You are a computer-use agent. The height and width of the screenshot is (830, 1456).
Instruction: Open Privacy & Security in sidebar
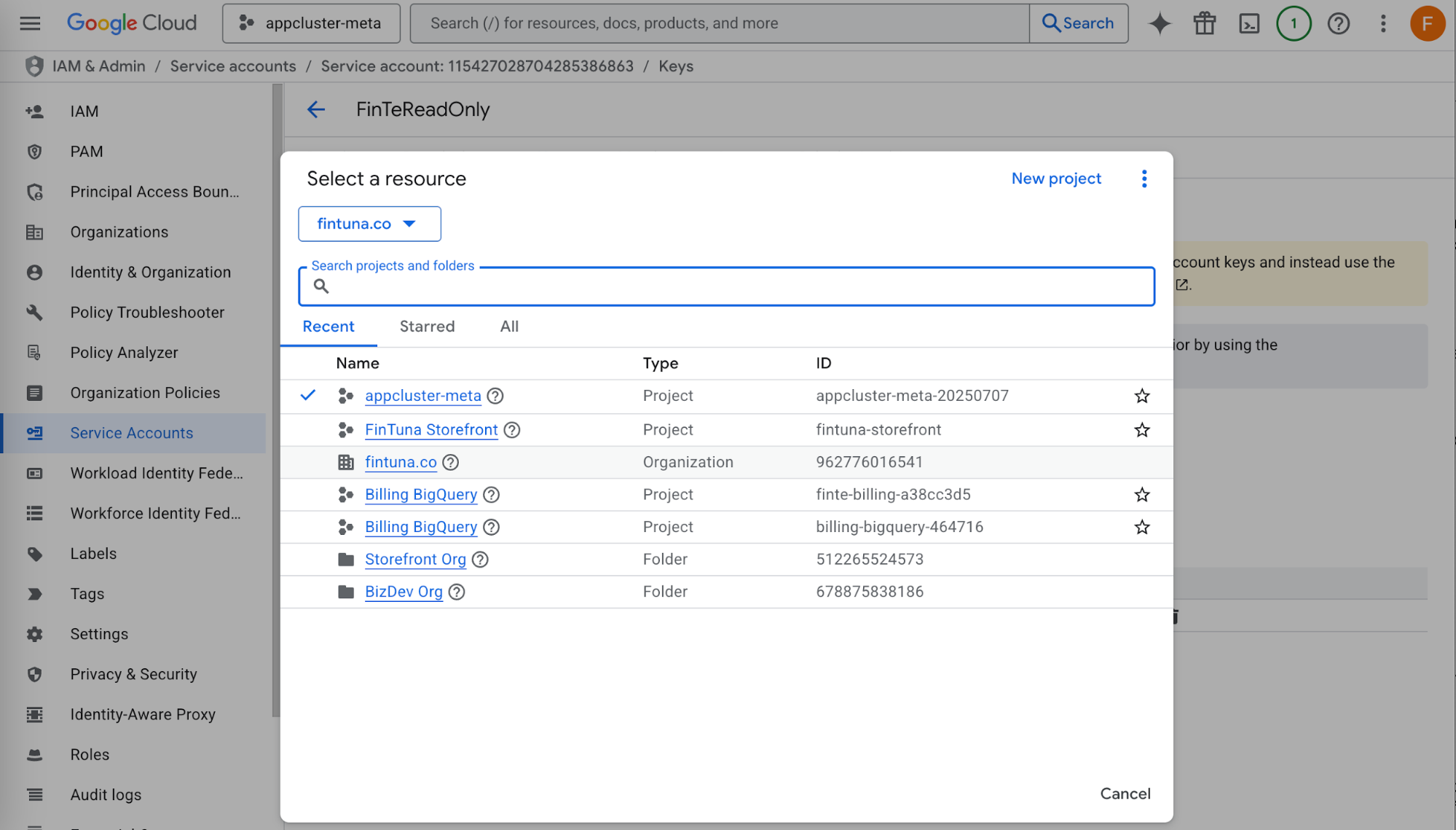[x=133, y=674]
